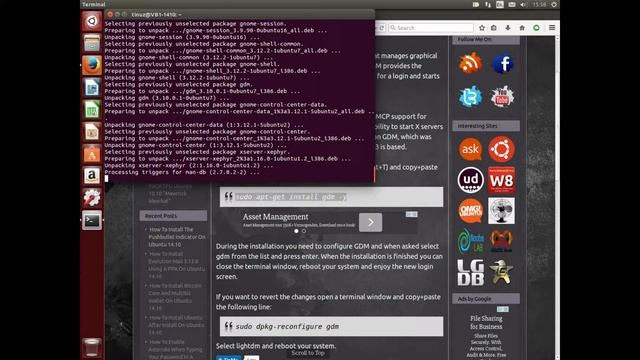Open the messaging envelope indicator

511,4
